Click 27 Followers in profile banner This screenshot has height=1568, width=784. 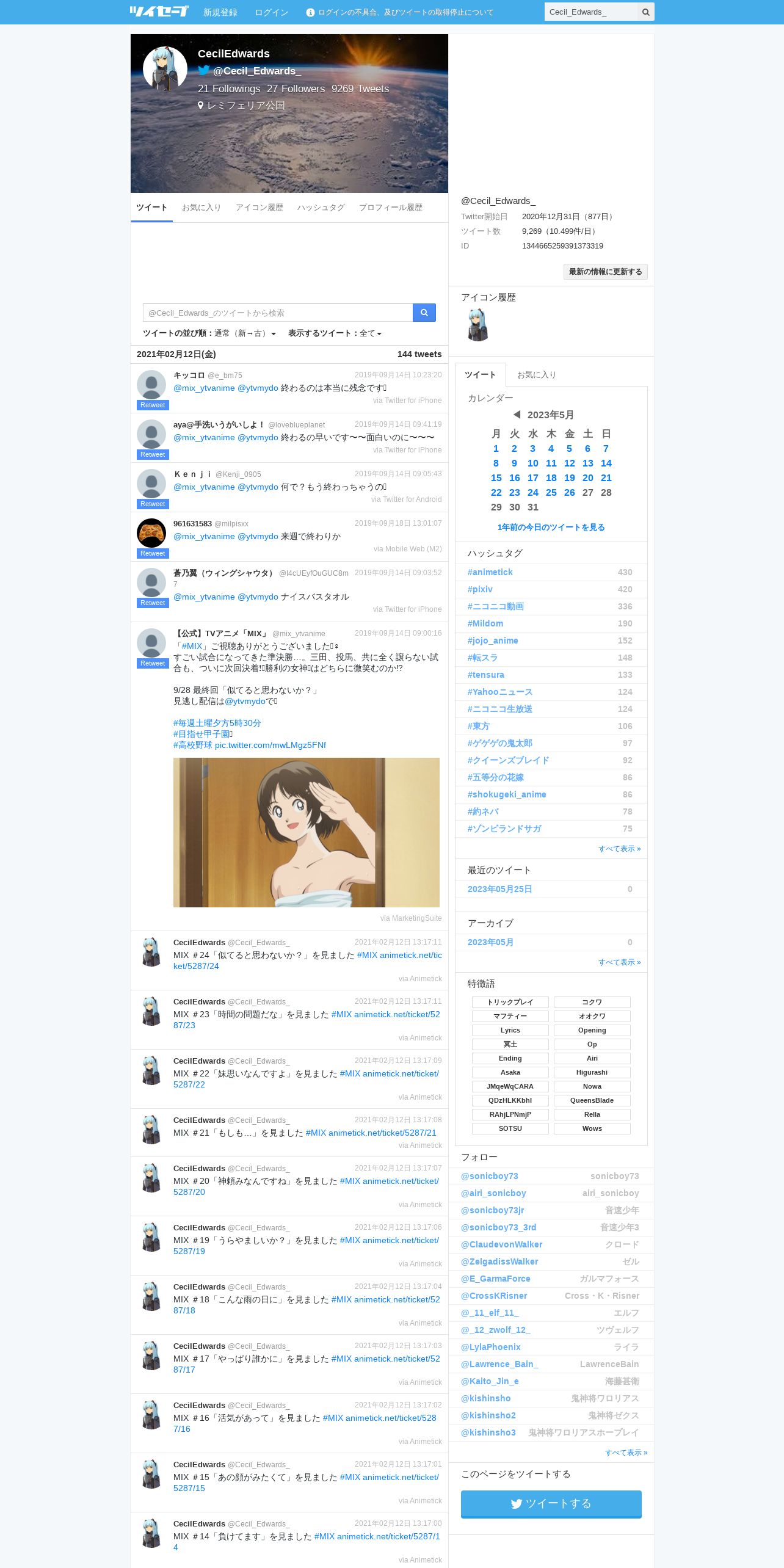(296, 89)
